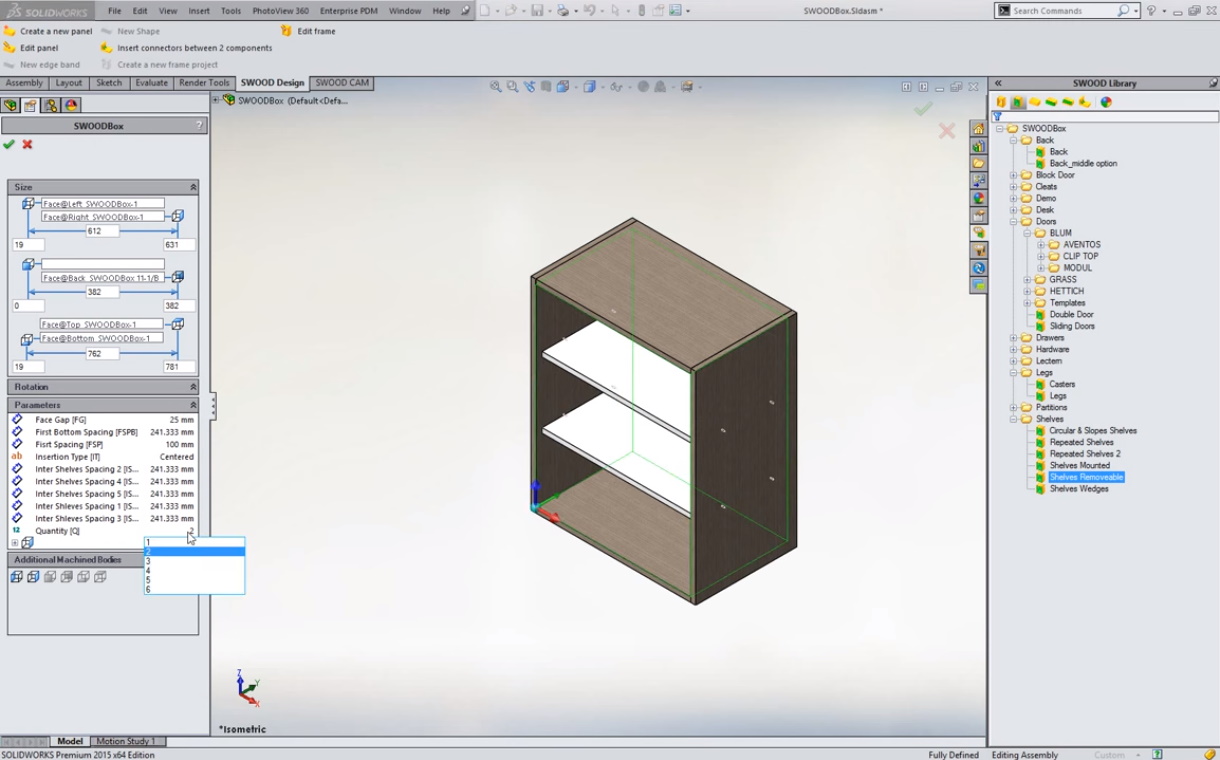The height and width of the screenshot is (760, 1220).
Task: Open the Insert menu
Action: tap(199, 11)
